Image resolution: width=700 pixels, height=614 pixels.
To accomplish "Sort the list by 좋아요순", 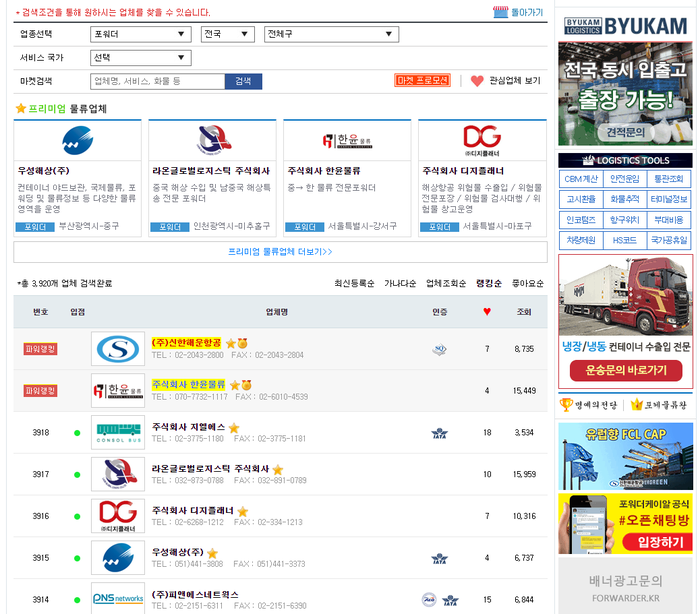I will tap(528, 283).
